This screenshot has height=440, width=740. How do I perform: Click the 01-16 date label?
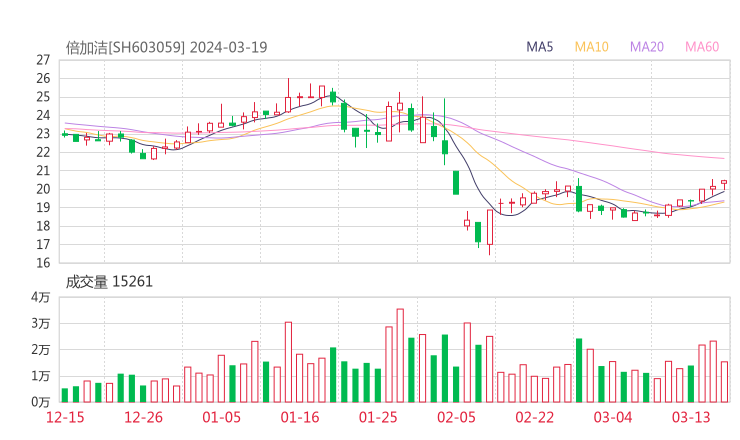[x=300, y=417]
